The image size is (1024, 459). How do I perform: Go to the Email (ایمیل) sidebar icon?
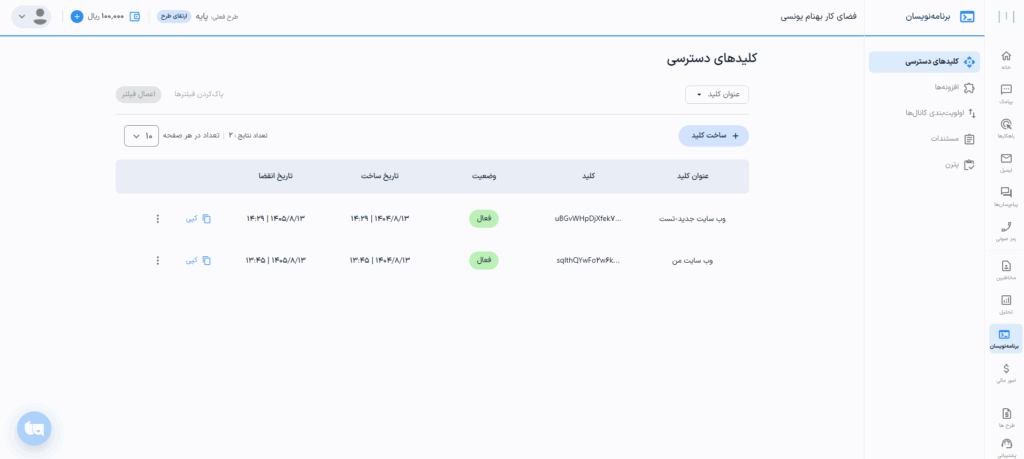tap(1005, 162)
